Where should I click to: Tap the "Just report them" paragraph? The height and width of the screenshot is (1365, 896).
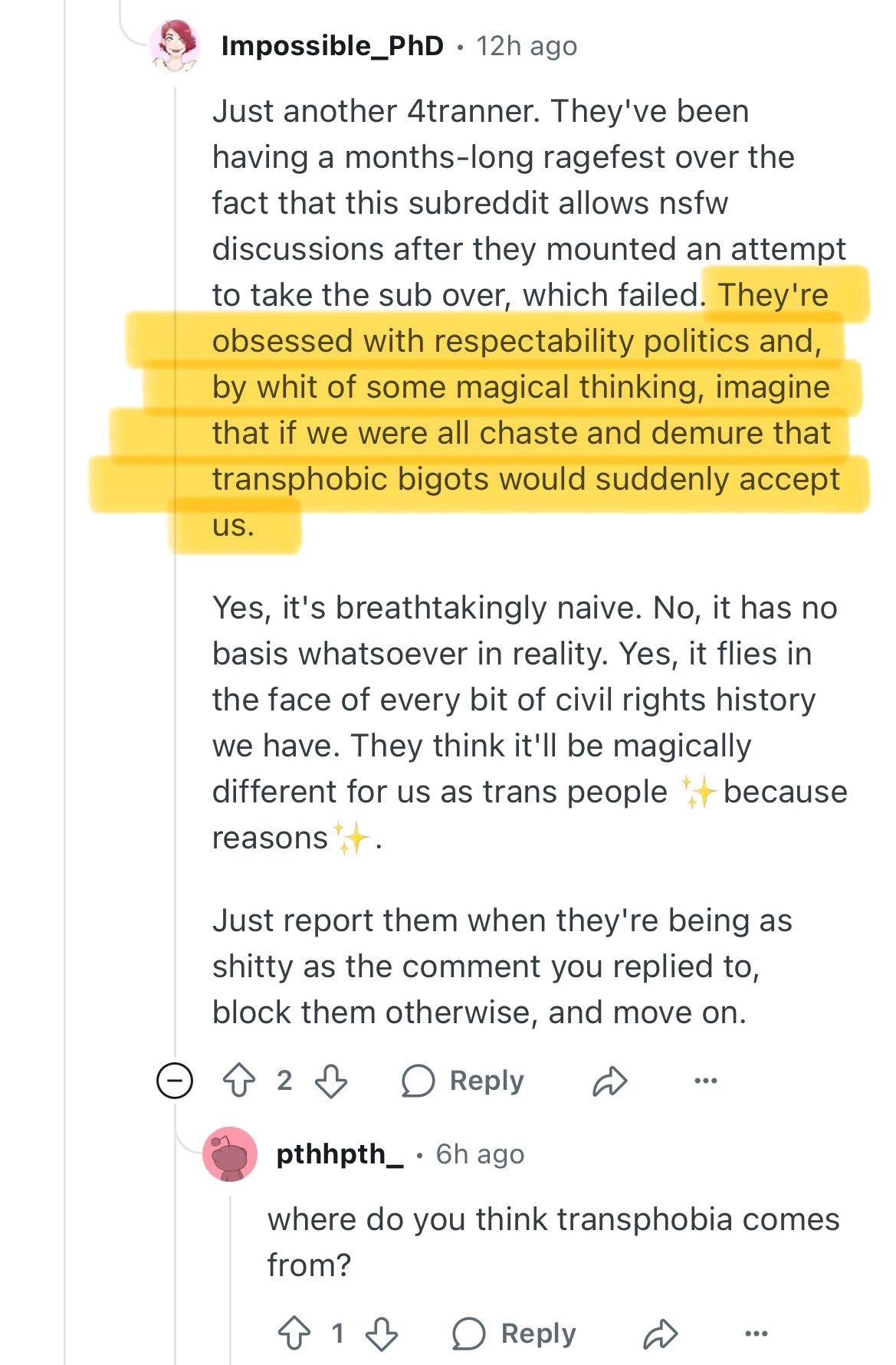click(502, 966)
